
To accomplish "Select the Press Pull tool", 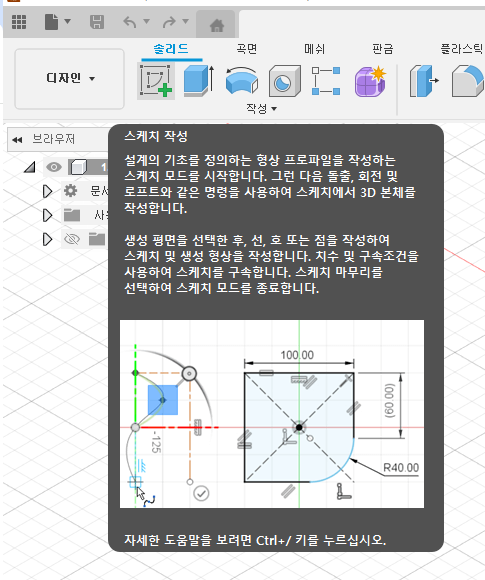I will pos(424,81).
